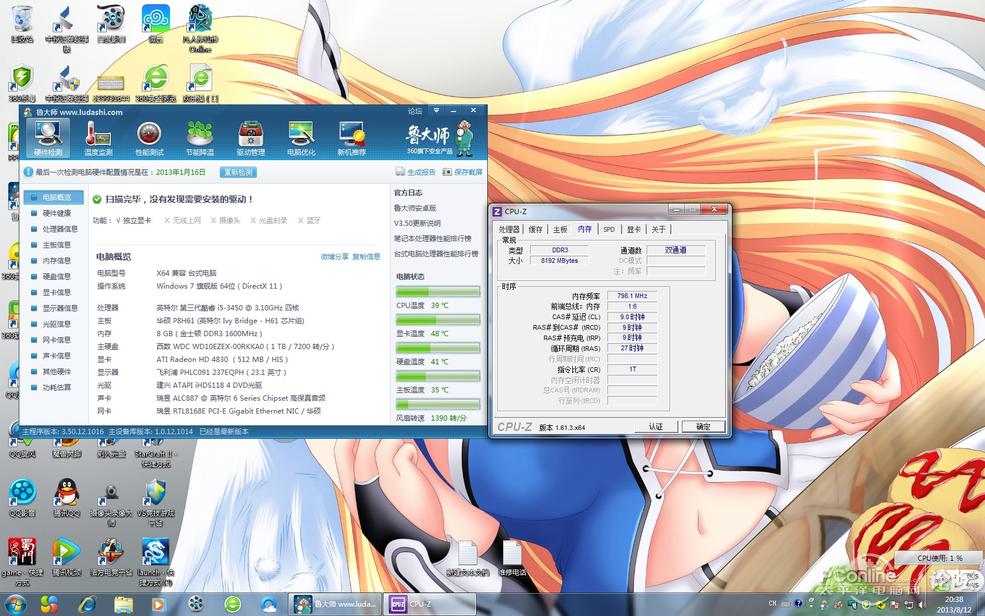Open 电脑优化 PC optimization in Ludashi

pyautogui.click(x=301, y=138)
